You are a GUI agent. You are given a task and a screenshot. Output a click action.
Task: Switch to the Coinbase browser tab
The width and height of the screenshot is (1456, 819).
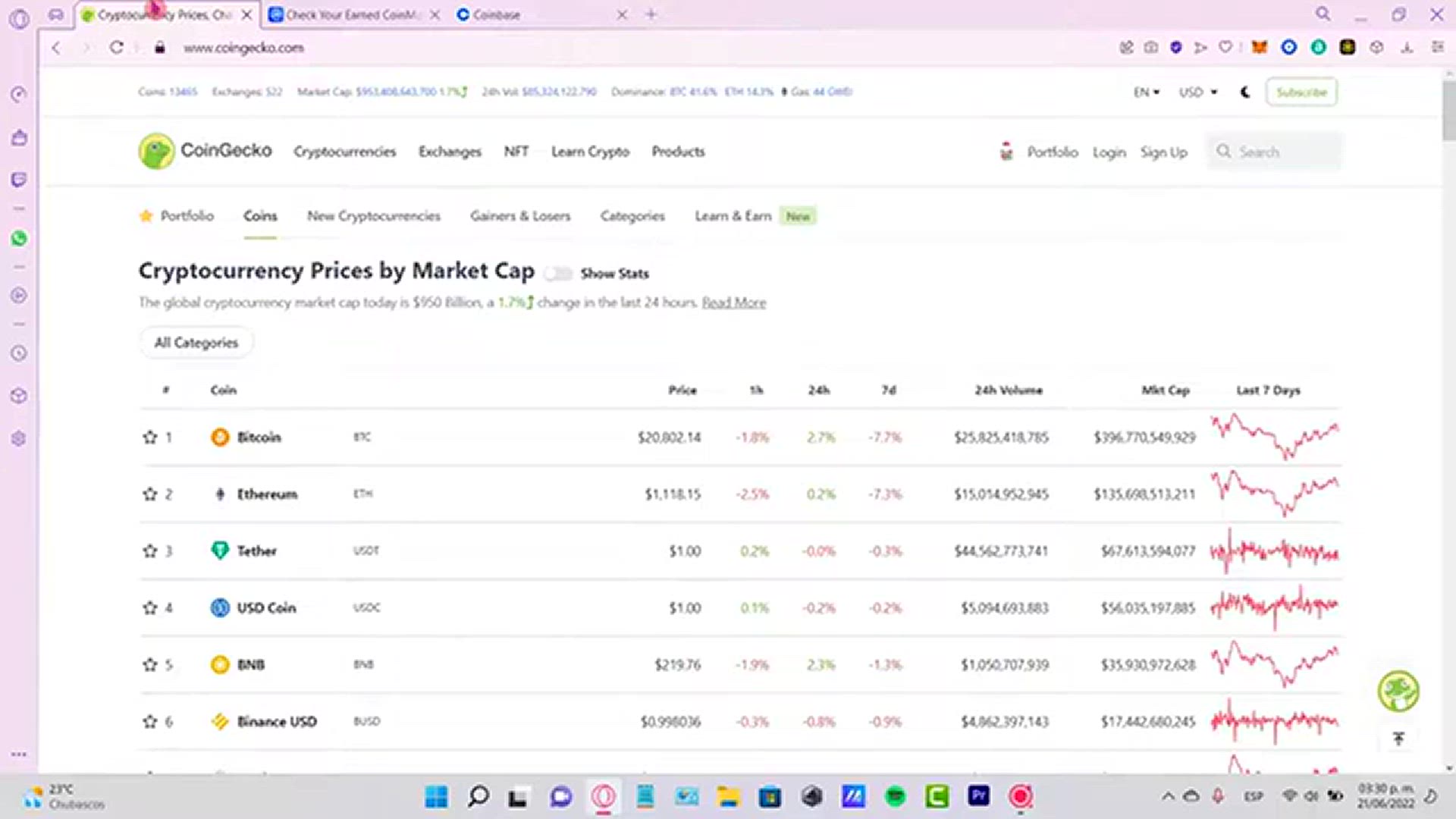(497, 14)
